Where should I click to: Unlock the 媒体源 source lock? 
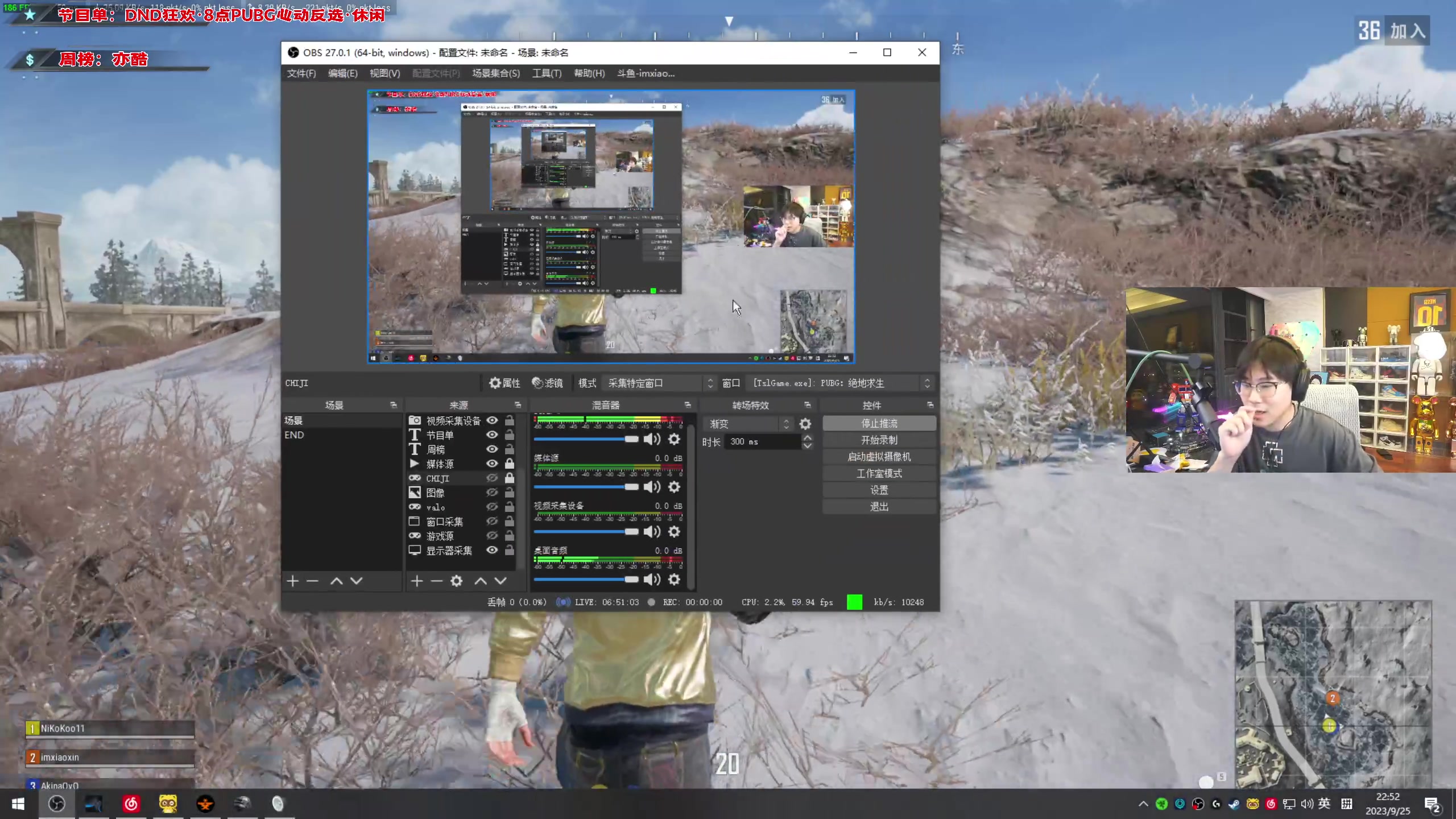coord(510,464)
